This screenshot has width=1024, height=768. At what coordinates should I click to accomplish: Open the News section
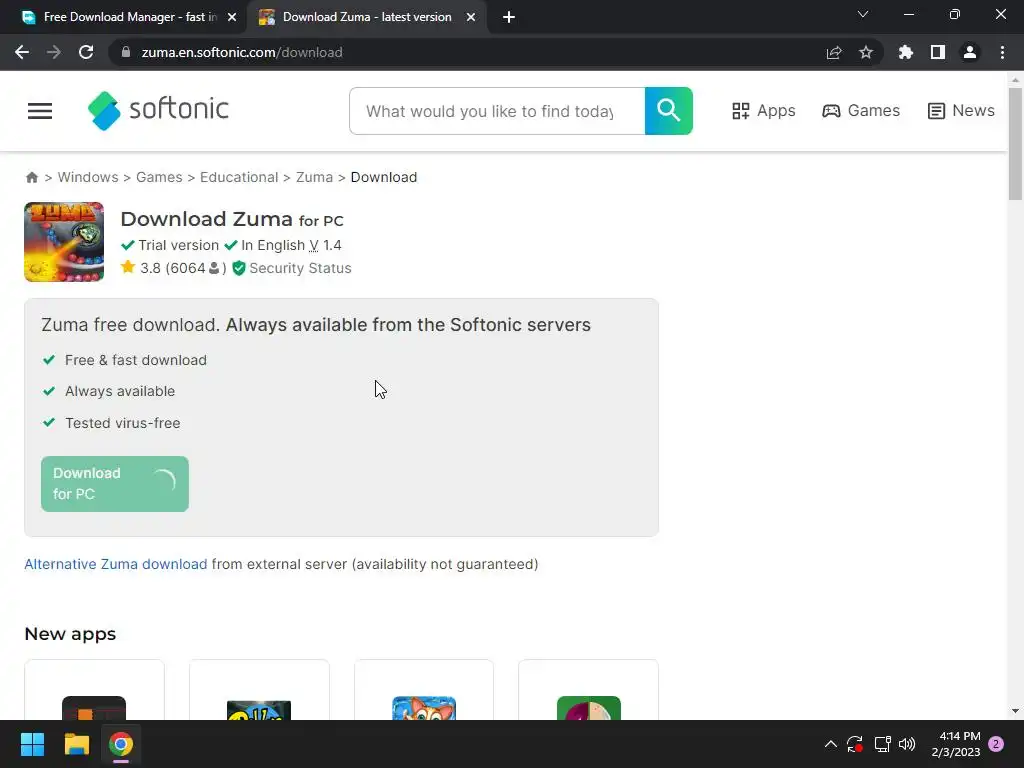pos(961,111)
